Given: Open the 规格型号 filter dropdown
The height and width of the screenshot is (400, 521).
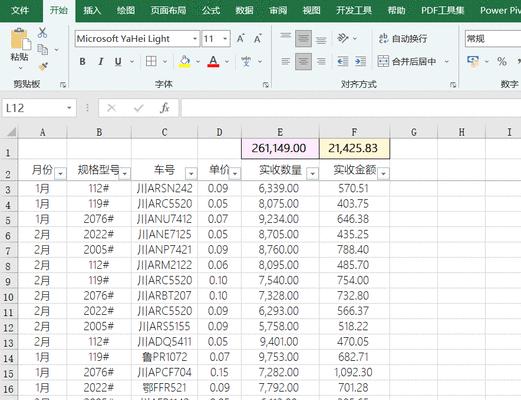Looking at the screenshot, I should tap(125, 174).
